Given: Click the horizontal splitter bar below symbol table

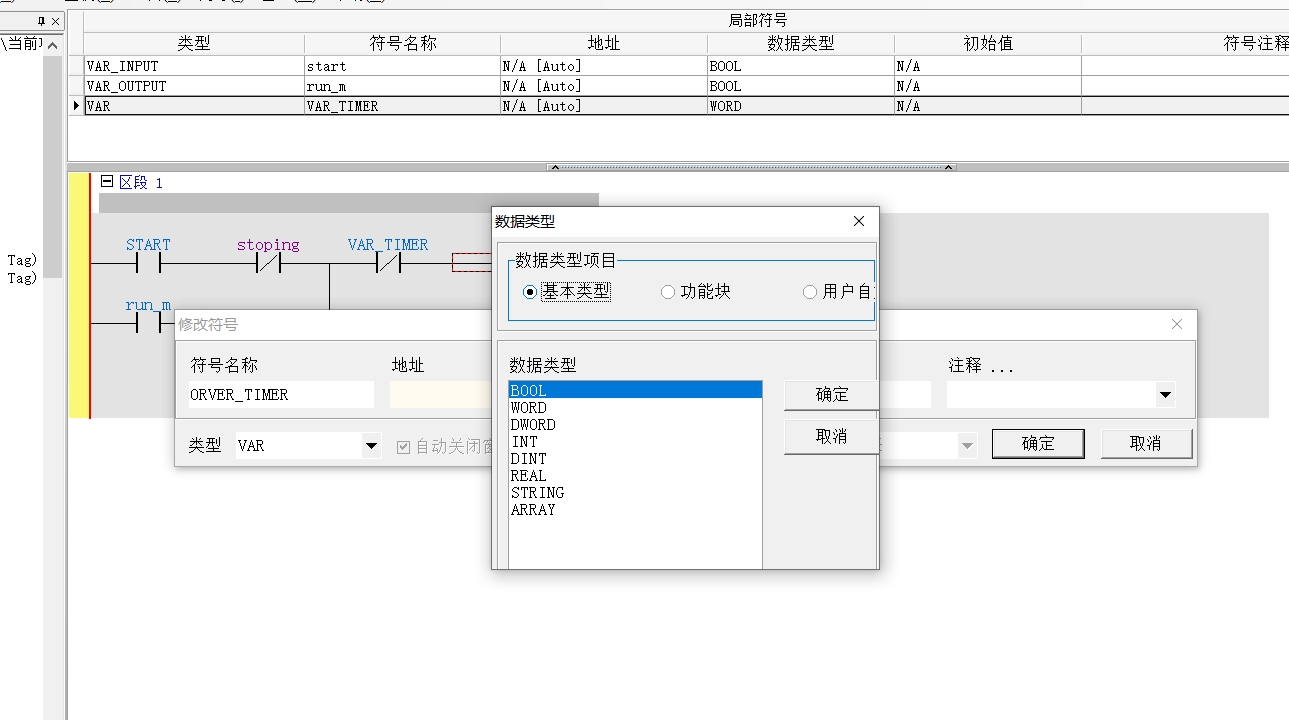Looking at the screenshot, I should (x=750, y=167).
